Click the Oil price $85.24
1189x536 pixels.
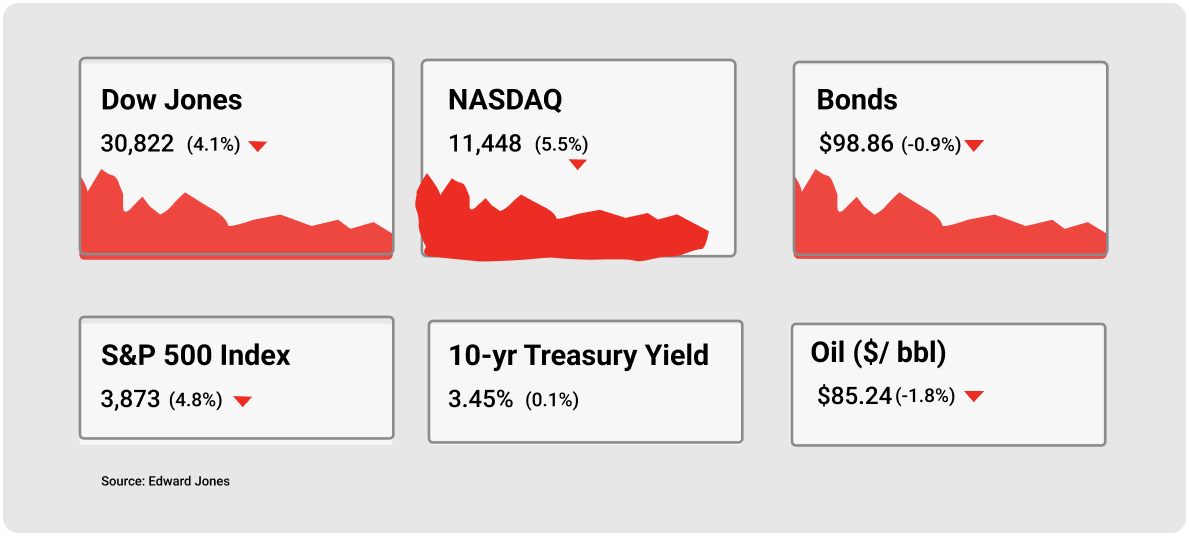click(x=855, y=395)
